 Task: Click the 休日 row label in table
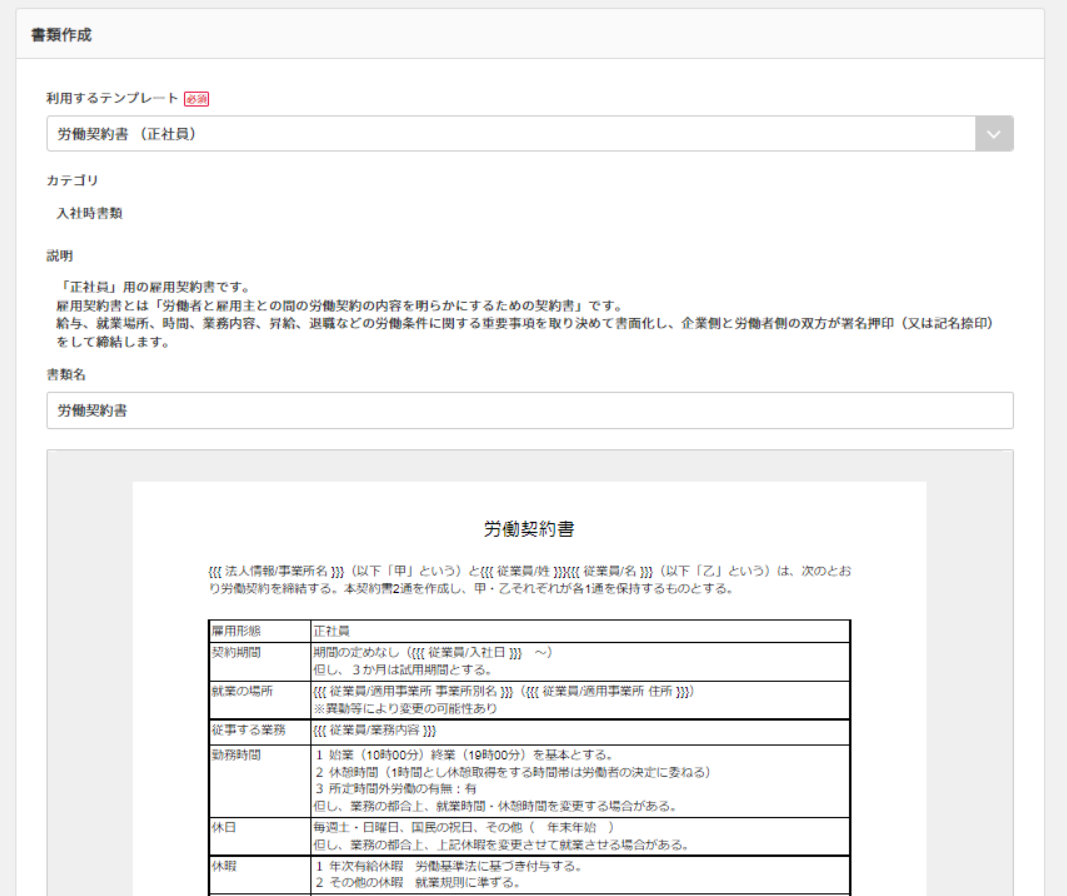pos(224,828)
